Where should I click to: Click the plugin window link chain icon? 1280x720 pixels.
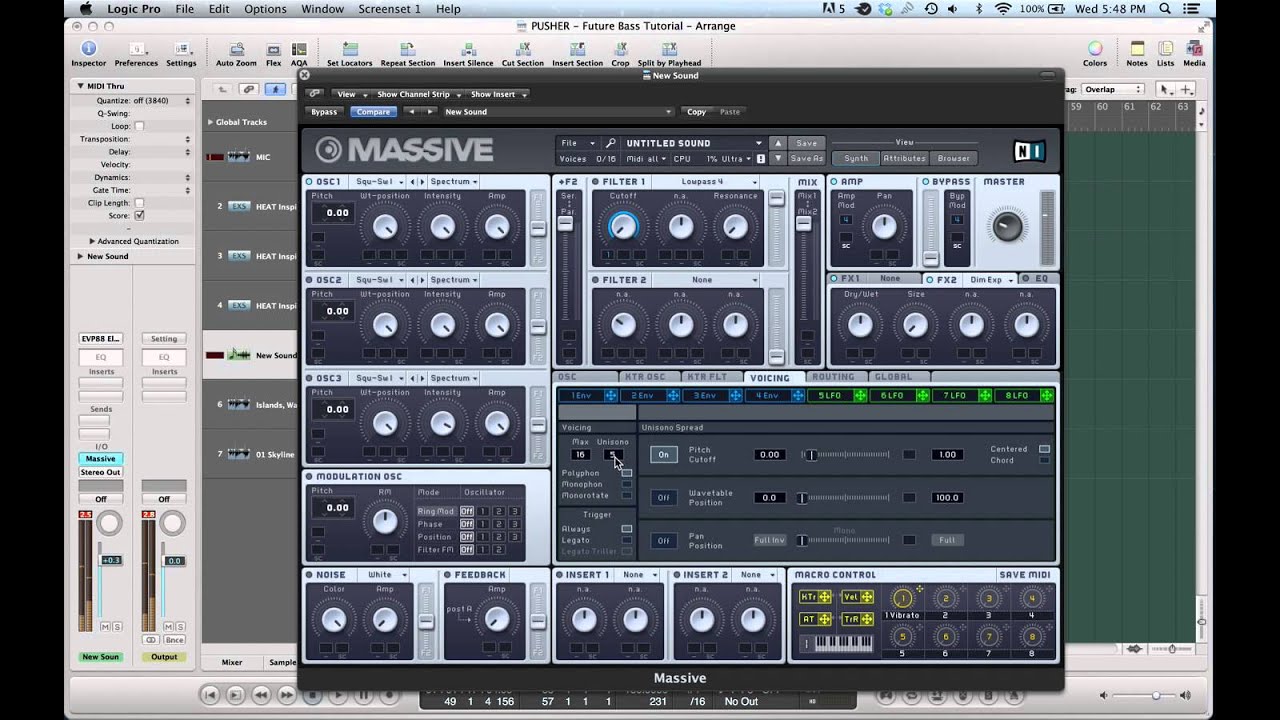coord(315,94)
